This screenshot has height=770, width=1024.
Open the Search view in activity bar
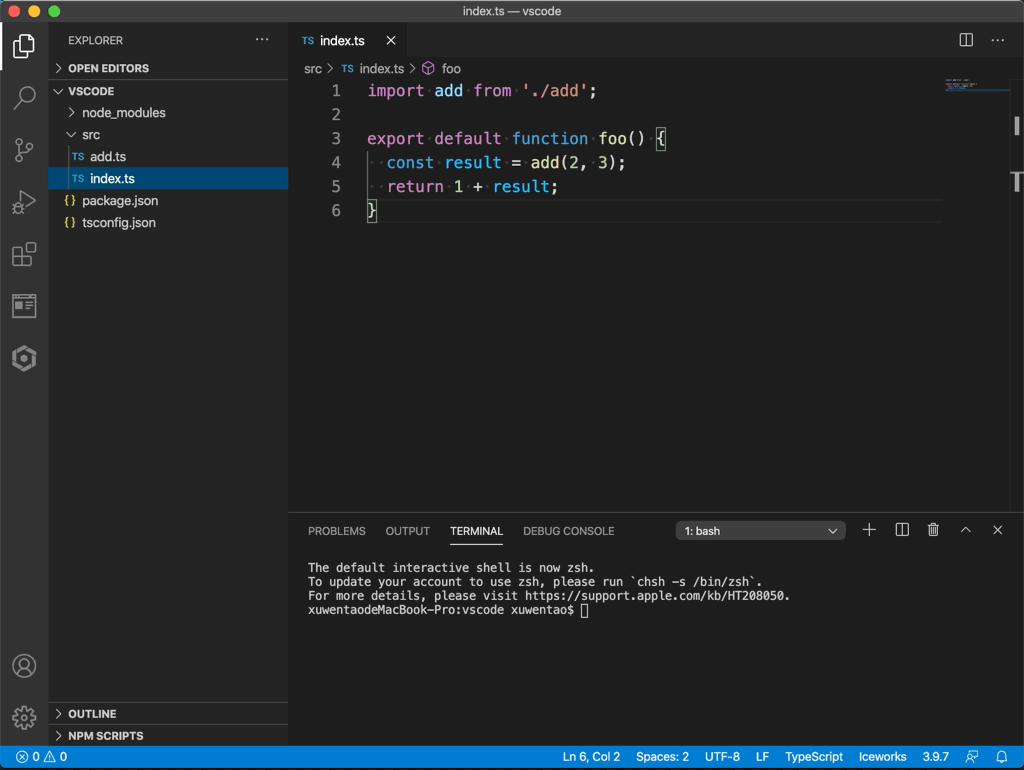24,98
